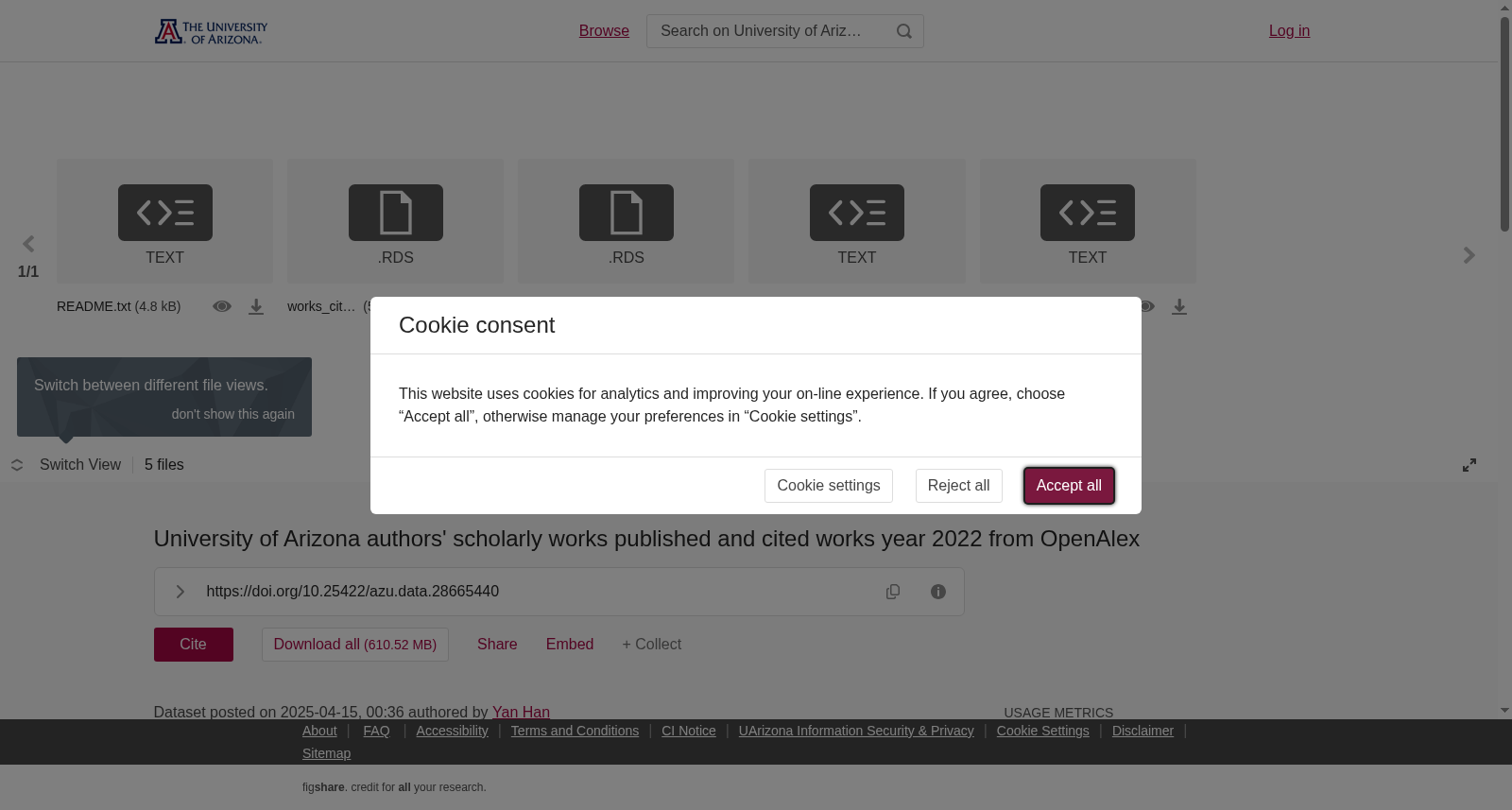Image resolution: width=1512 pixels, height=810 pixels.
Task: Expand the DOI citation chevron
Action: click(180, 592)
